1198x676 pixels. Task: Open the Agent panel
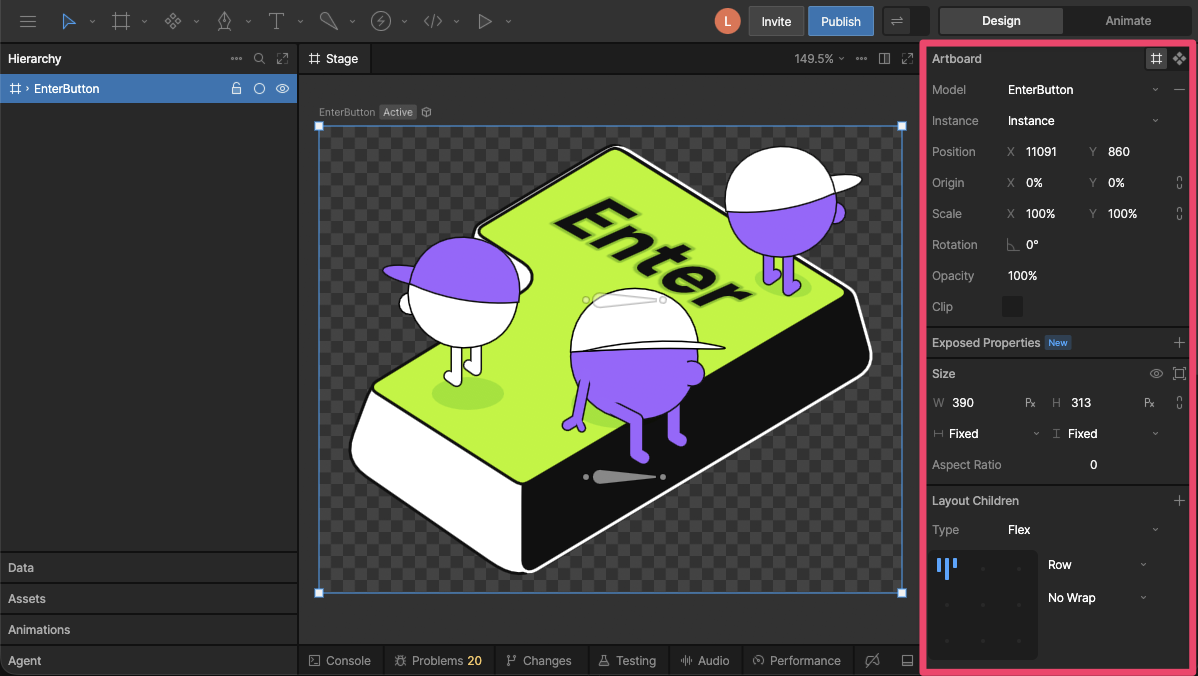149,661
